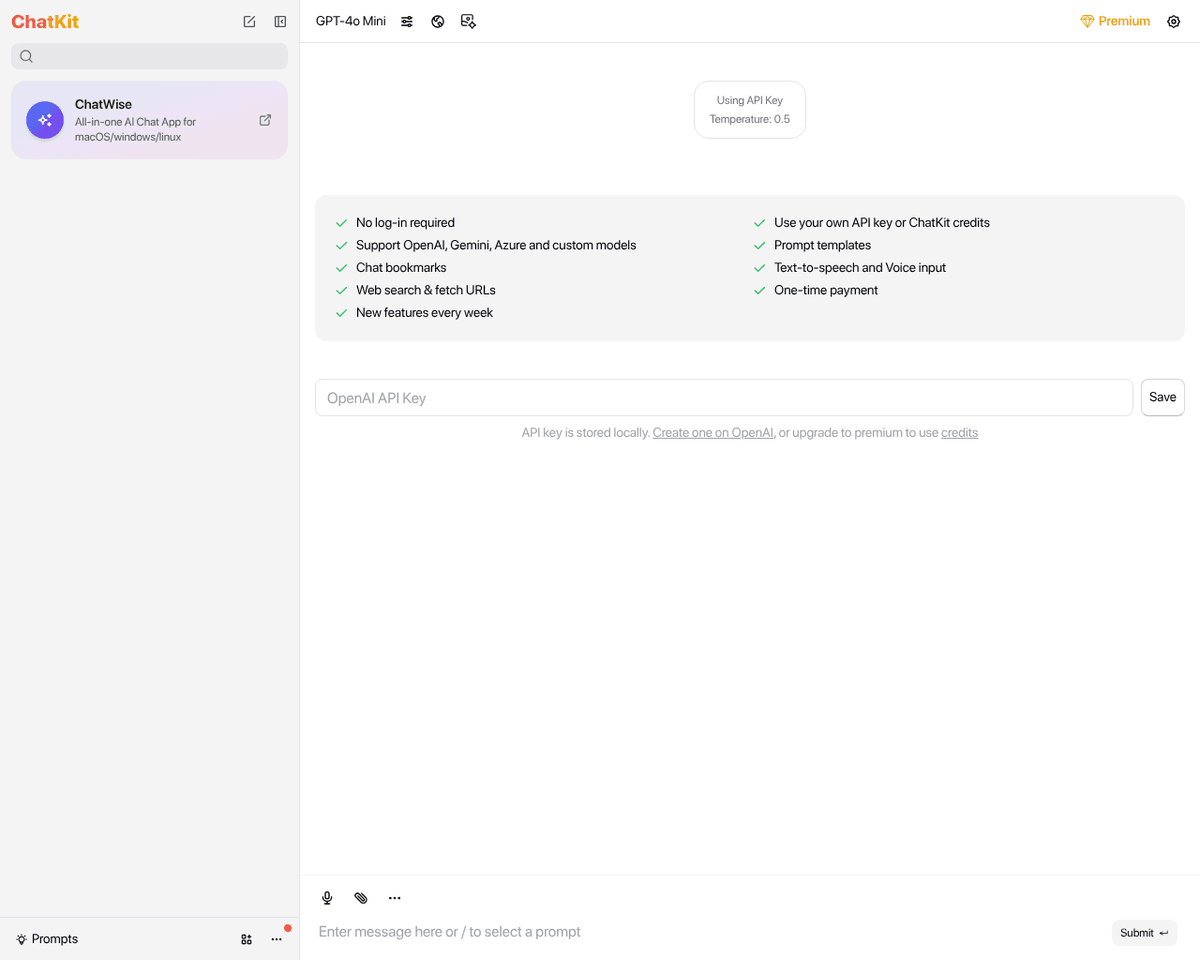Follow the credits link

(x=959, y=433)
